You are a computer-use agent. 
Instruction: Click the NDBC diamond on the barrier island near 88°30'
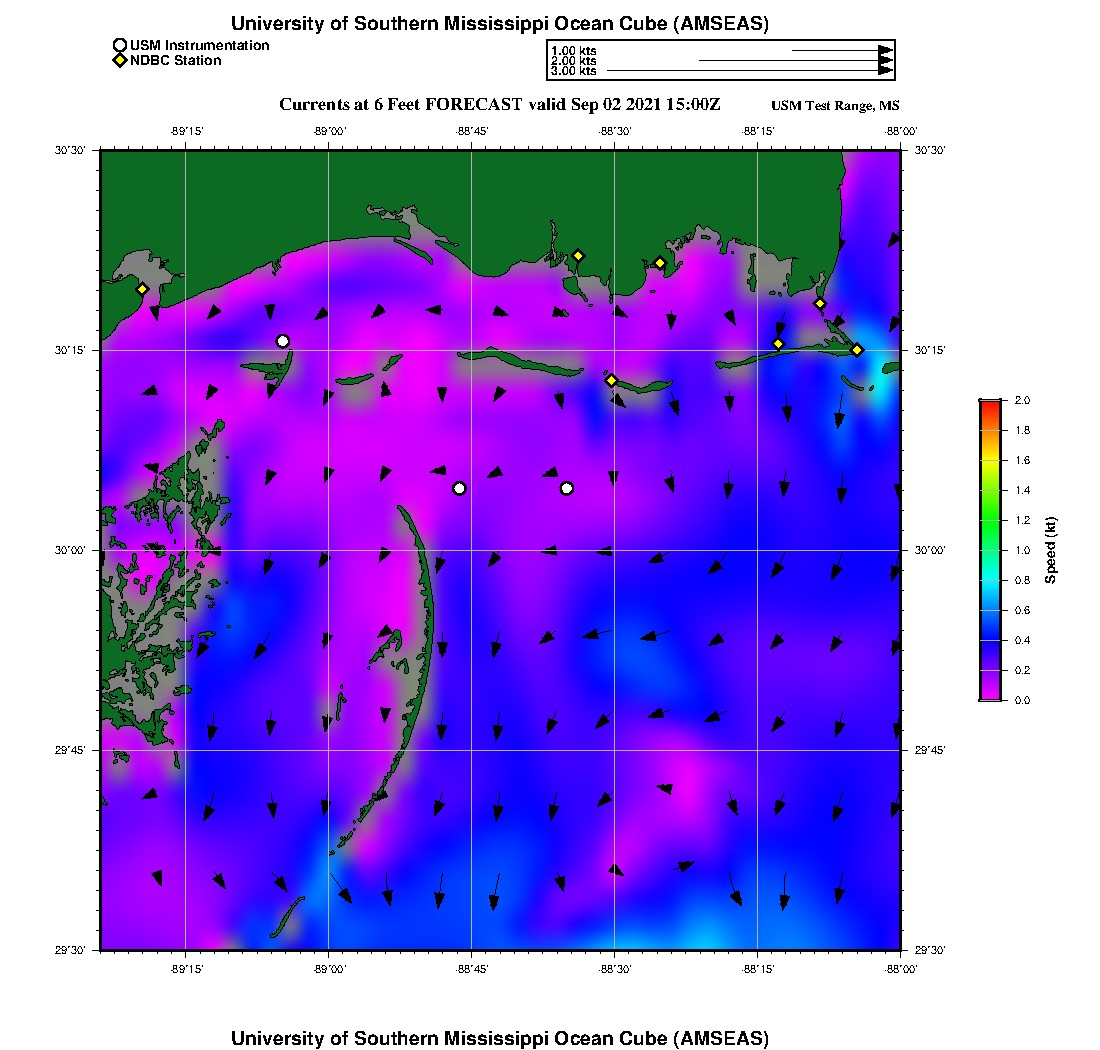coord(611,380)
